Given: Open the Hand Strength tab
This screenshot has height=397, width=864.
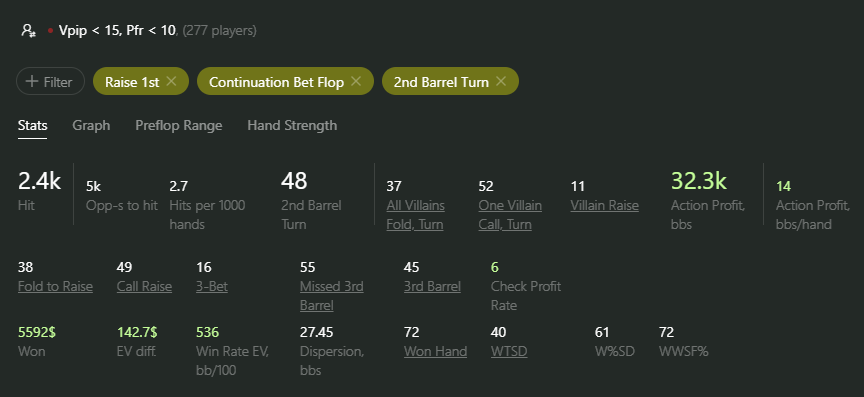Looking at the screenshot, I should pyautogui.click(x=292, y=126).
